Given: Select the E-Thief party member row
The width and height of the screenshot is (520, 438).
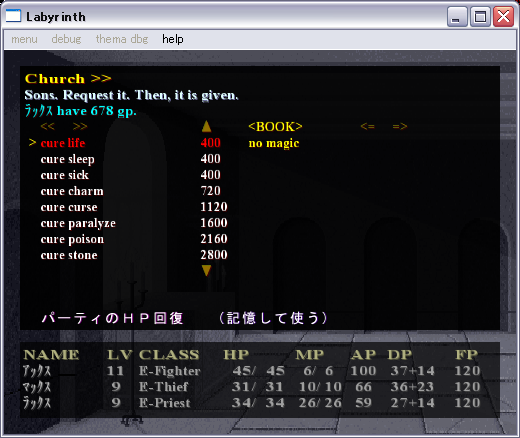Looking at the screenshot, I should point(252,387).
